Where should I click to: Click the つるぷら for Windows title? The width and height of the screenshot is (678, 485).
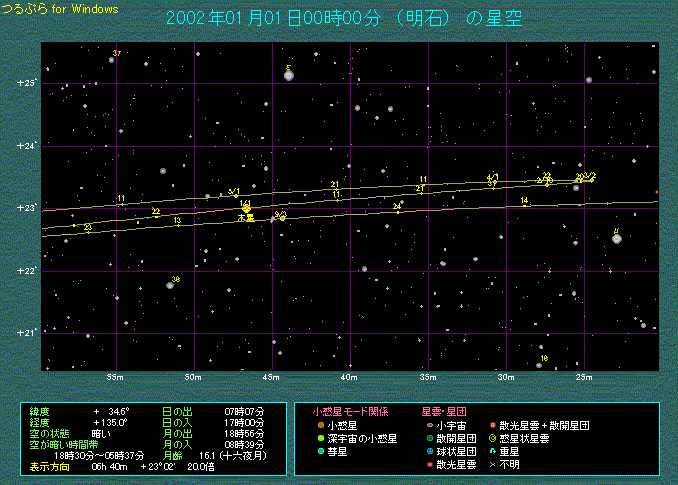click(59, 9)
